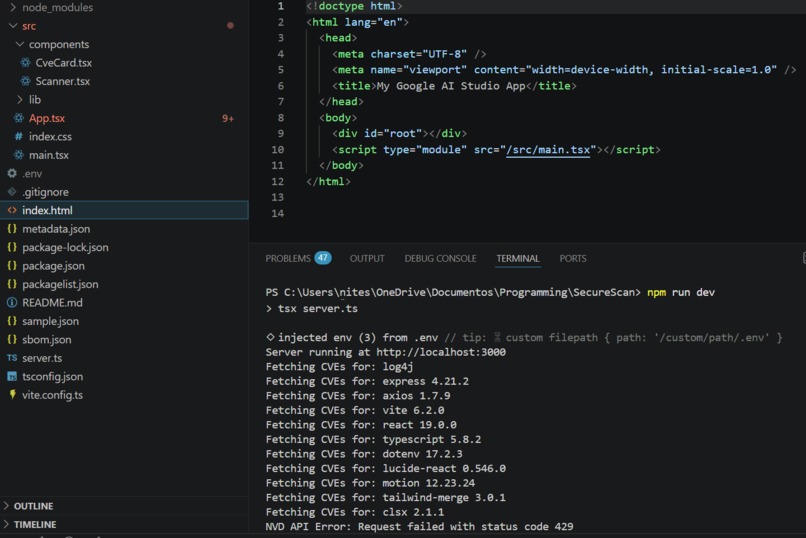Image resolution: width=806 pixels, height=538 pixels.
Task: Open vite.config.ts file
Action: click(52, 395)
